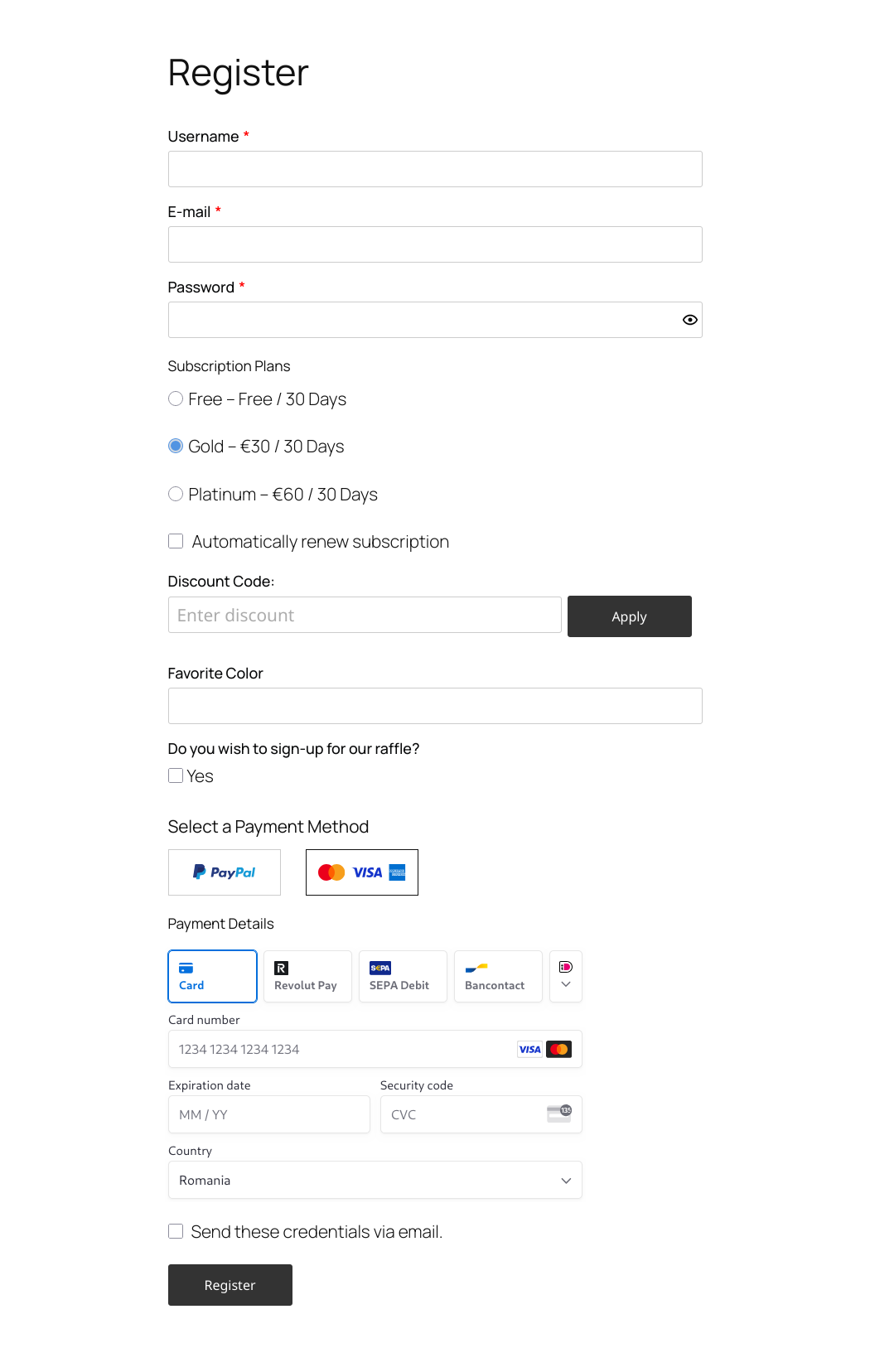
Task: Focus the Favorite Color field
Action: pyautogui.click(x=435, y=706)
